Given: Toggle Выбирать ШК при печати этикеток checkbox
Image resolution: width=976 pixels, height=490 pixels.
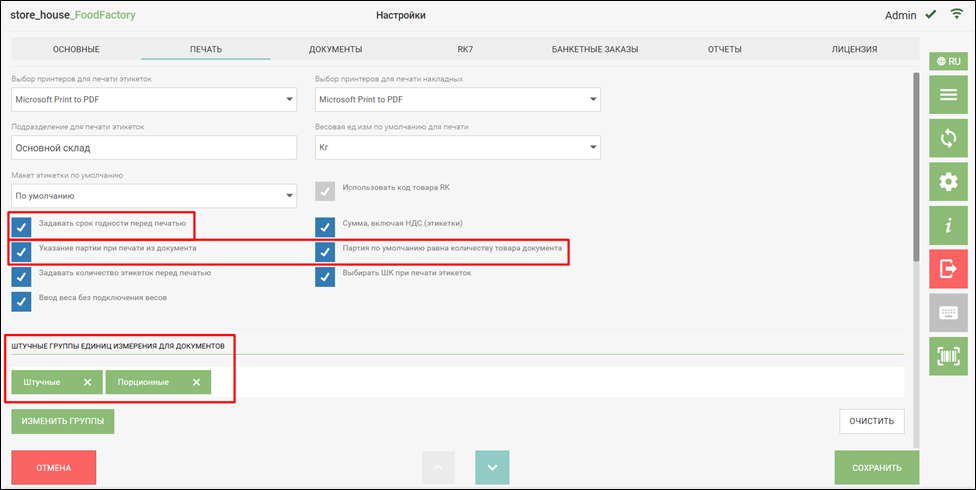Looking at the screenshot, I should tap(325, 276).
